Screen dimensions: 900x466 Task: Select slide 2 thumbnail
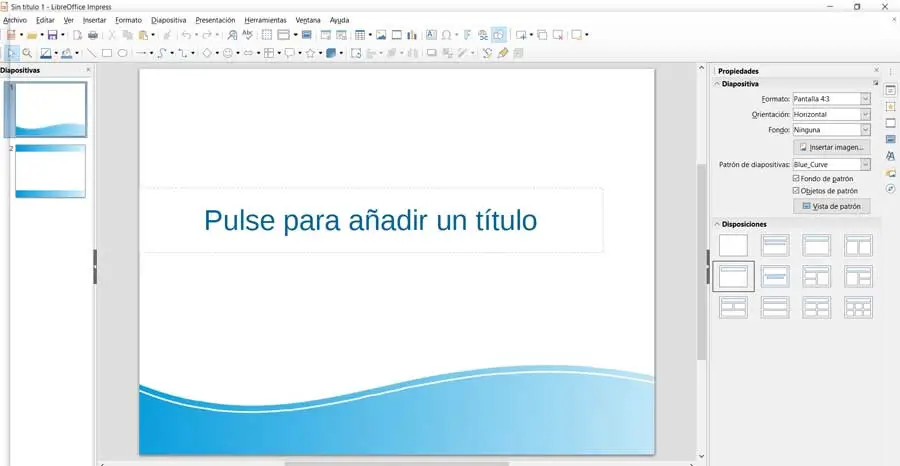click(x=51, y=171)
